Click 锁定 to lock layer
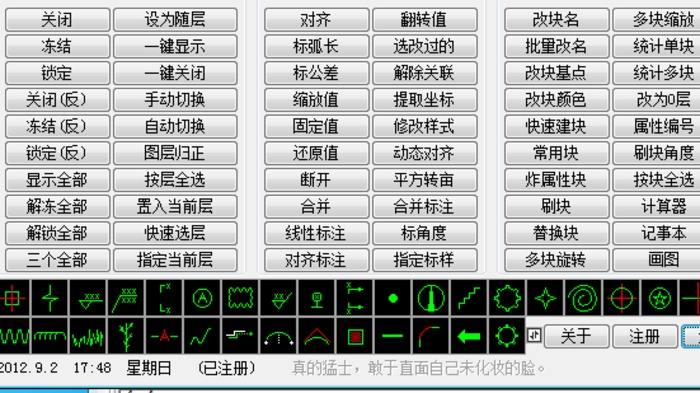The image size is (700, 393). tap(57, 73)
